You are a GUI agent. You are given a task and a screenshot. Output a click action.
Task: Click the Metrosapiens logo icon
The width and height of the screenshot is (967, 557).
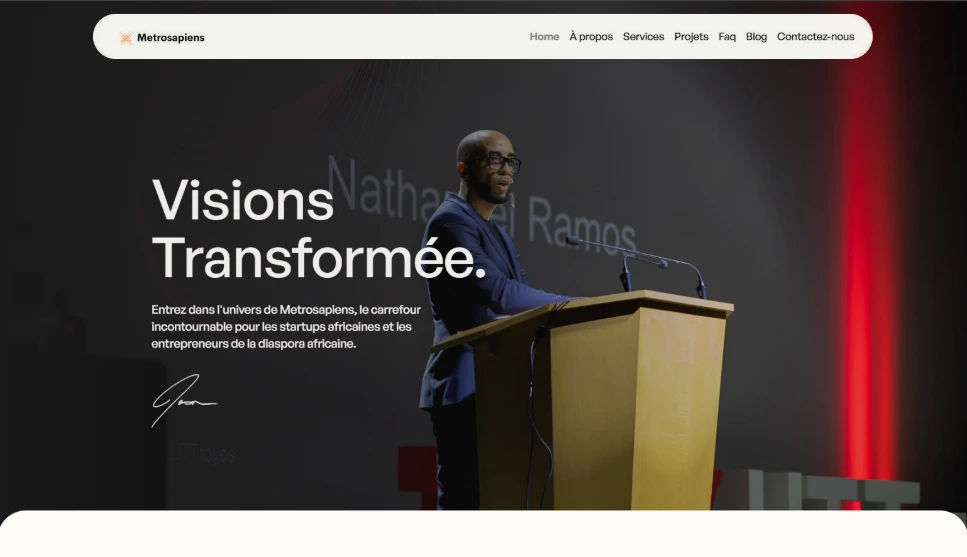(x=126, y=38)
